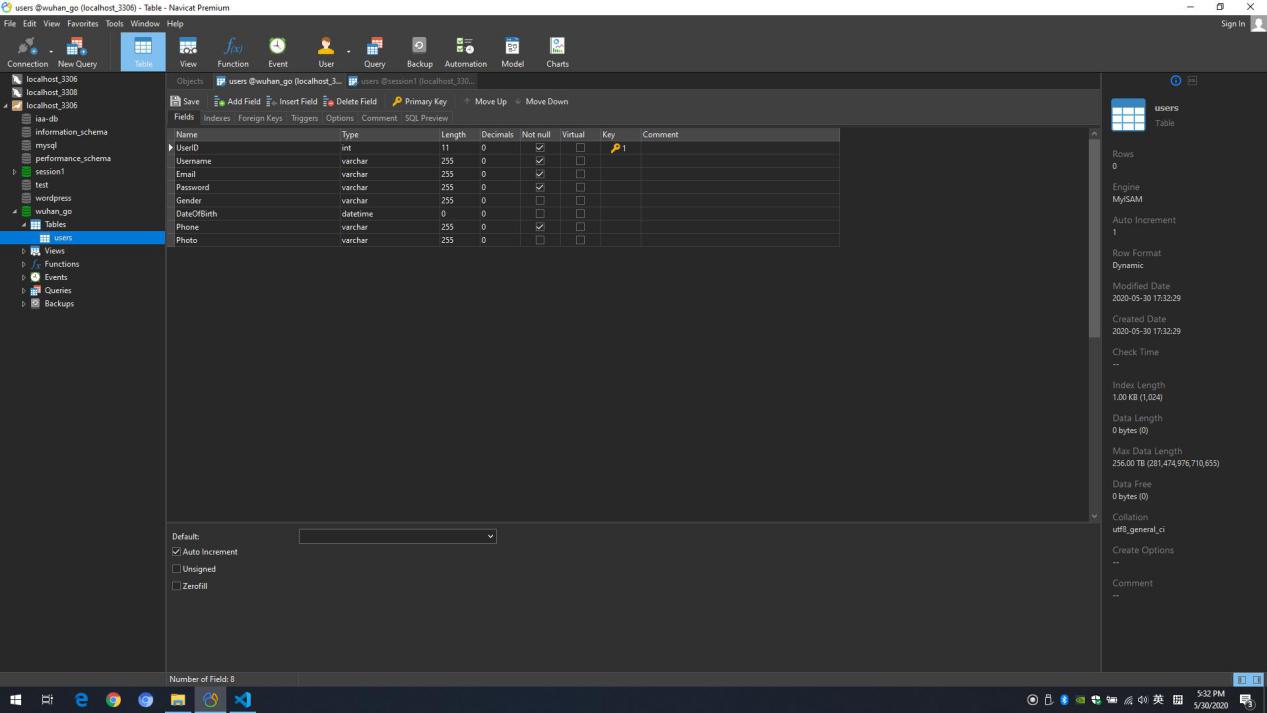Select the Backup toolbar icon
Image resolution: width=1267 pixels, height=713 pixels.
[x=419, y=50]
